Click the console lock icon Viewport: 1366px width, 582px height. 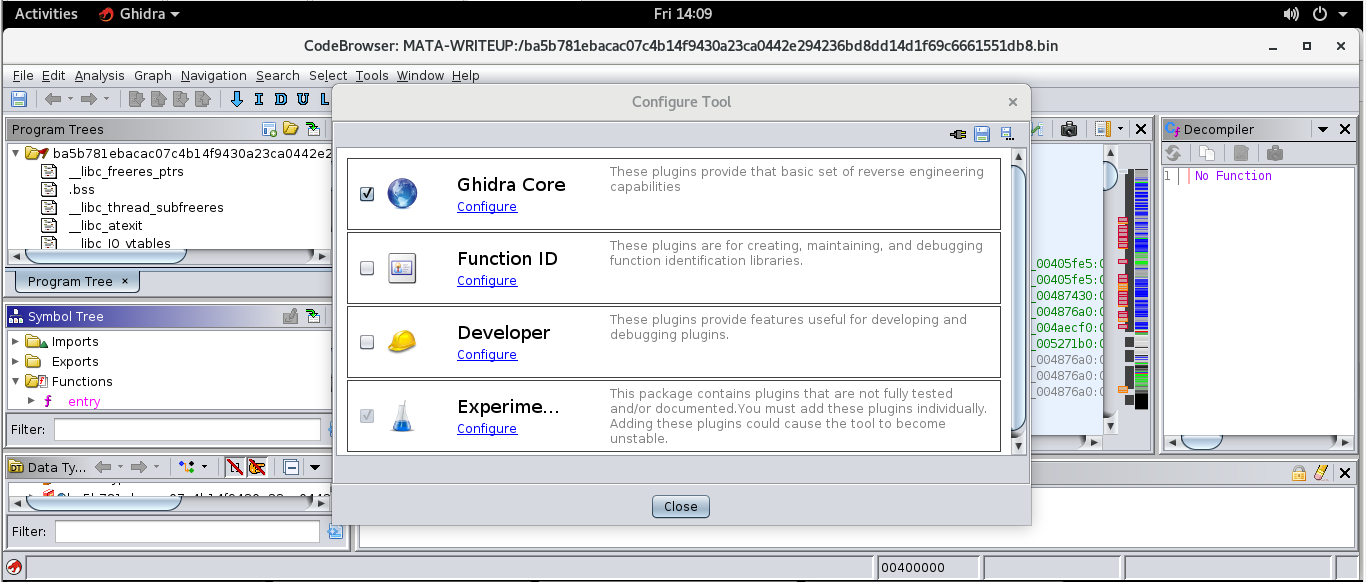pos(1299,473)
